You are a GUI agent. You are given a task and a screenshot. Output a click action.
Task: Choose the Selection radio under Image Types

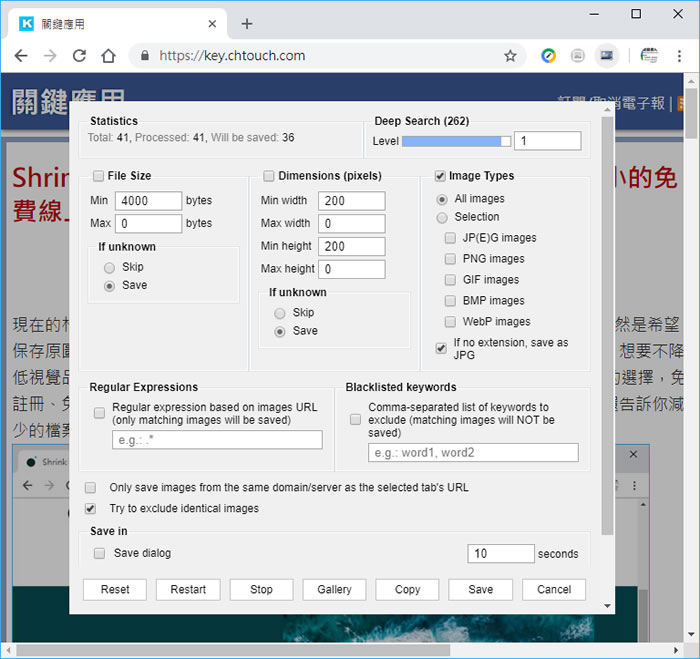(442, 217)
